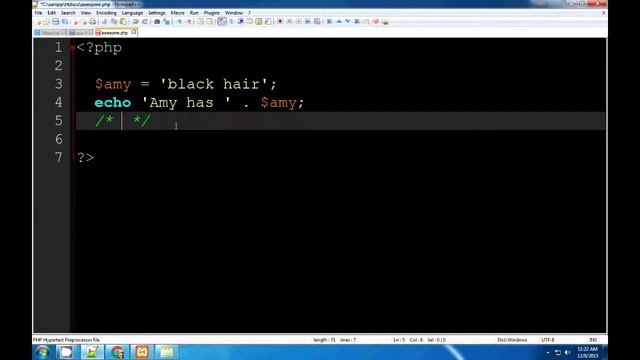Image resolution: width=640 pixels, height=360 pixels.
Task: Click the Open file toolbar icon
Action: point(46,21)
